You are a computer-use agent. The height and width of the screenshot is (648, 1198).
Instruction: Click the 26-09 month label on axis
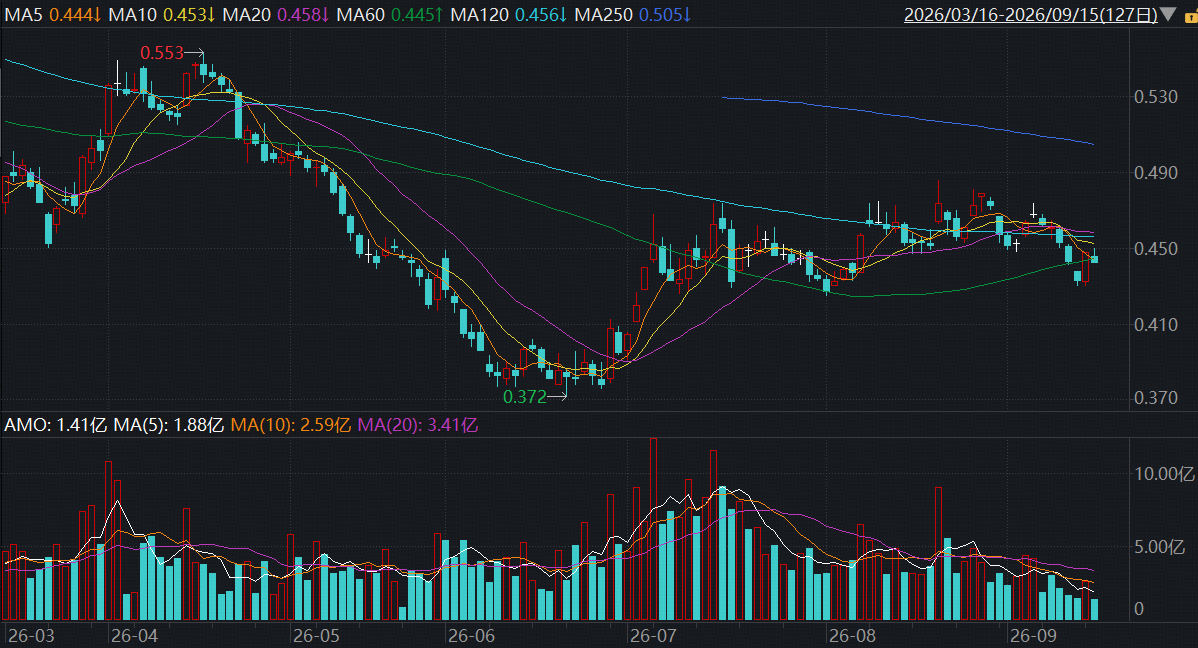[x=1033, y=636]
